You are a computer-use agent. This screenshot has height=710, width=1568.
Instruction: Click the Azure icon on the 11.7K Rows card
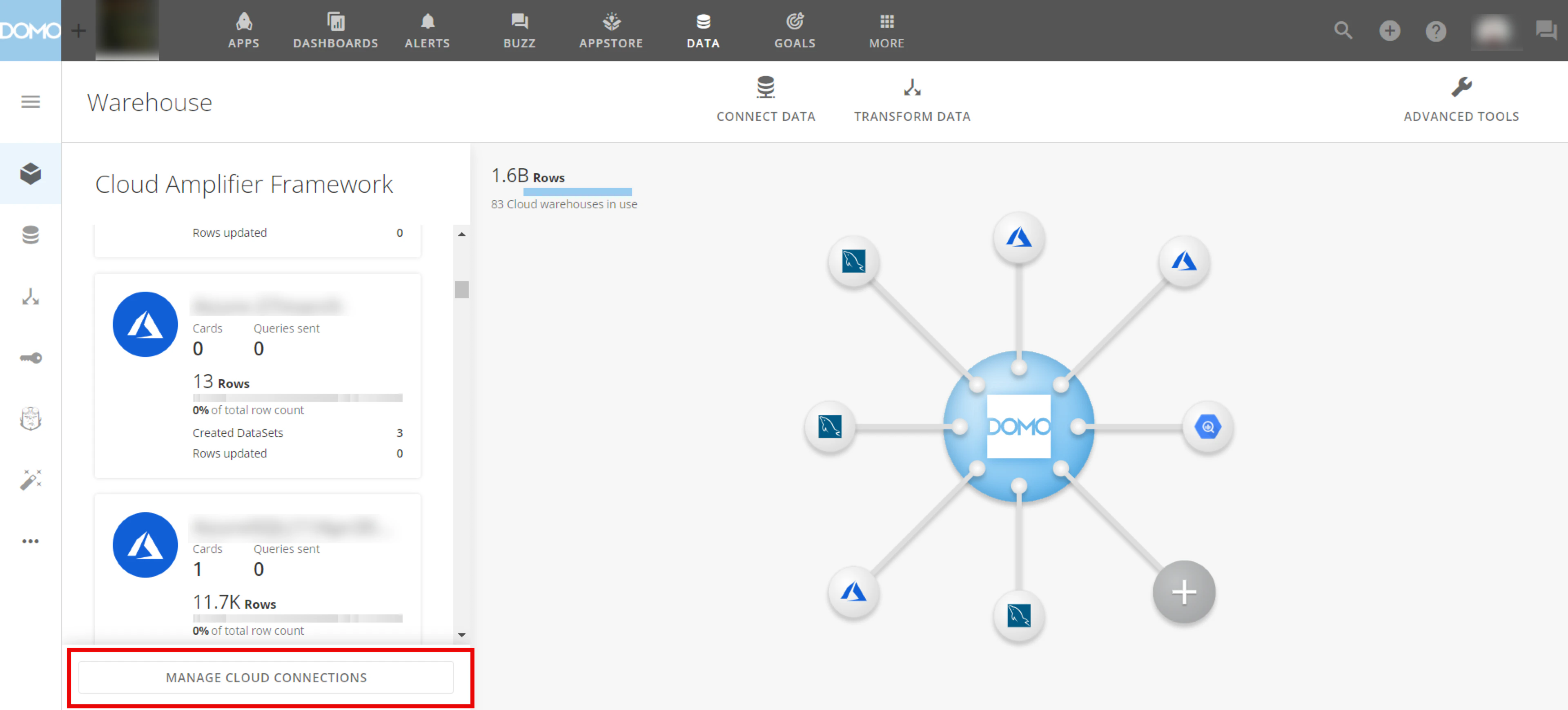tap(145, 545)
